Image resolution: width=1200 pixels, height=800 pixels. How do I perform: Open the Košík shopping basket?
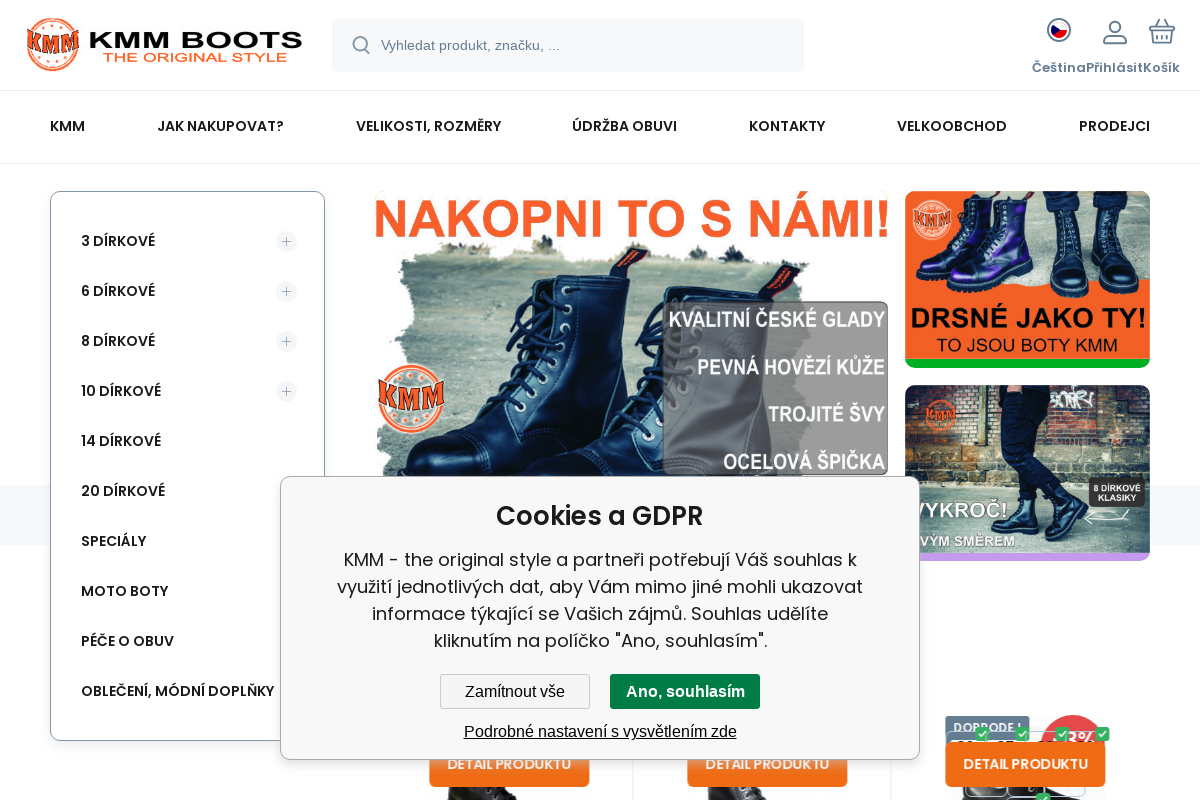1162,31
